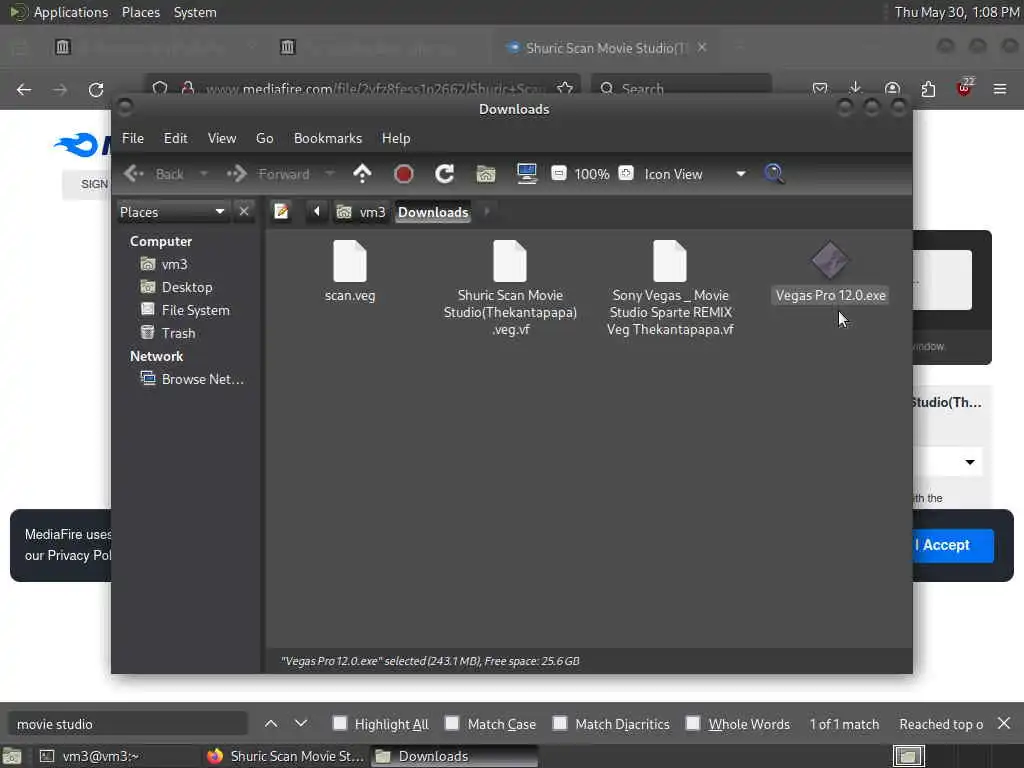This screenshot has height=768, width=1024.
Task: Open file search magnifier icon
Action: 774,174
